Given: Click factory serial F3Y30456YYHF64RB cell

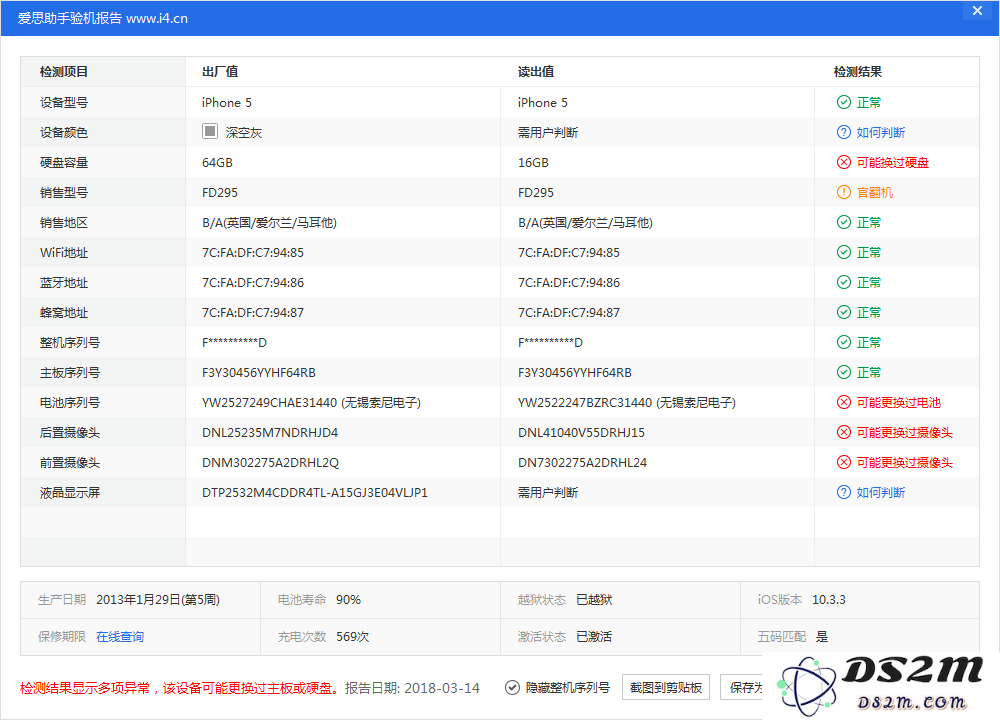Looking at the screenshot, I should [259, 372].
